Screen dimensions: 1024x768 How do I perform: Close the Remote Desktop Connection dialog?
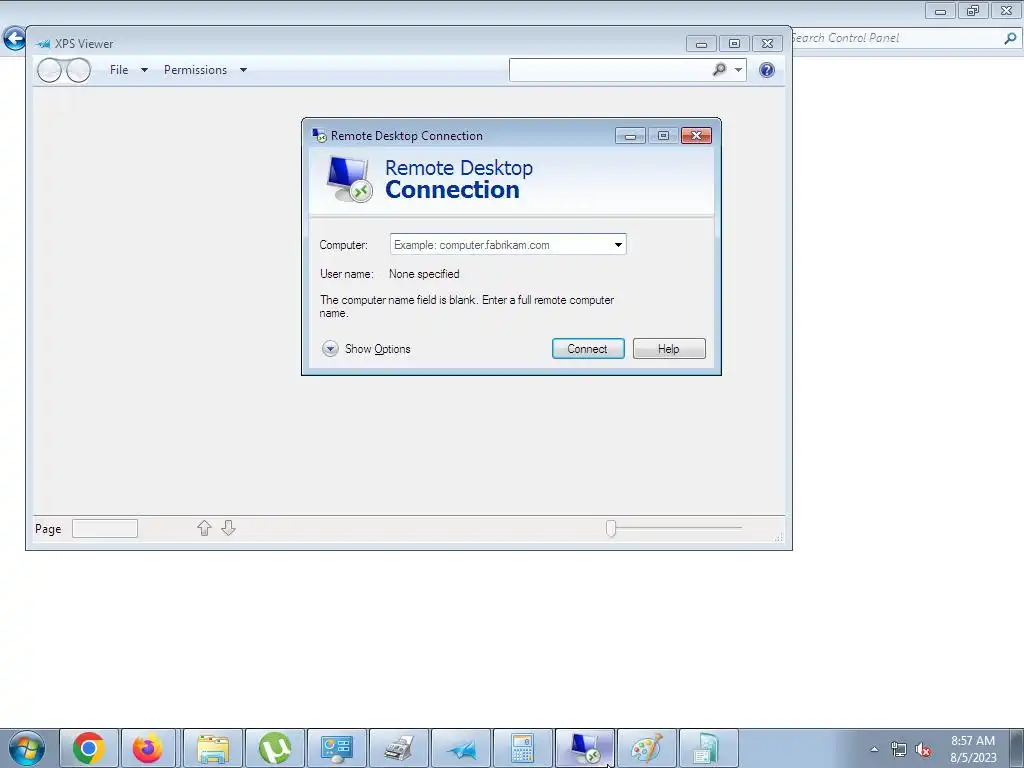[x=696, y=135]
